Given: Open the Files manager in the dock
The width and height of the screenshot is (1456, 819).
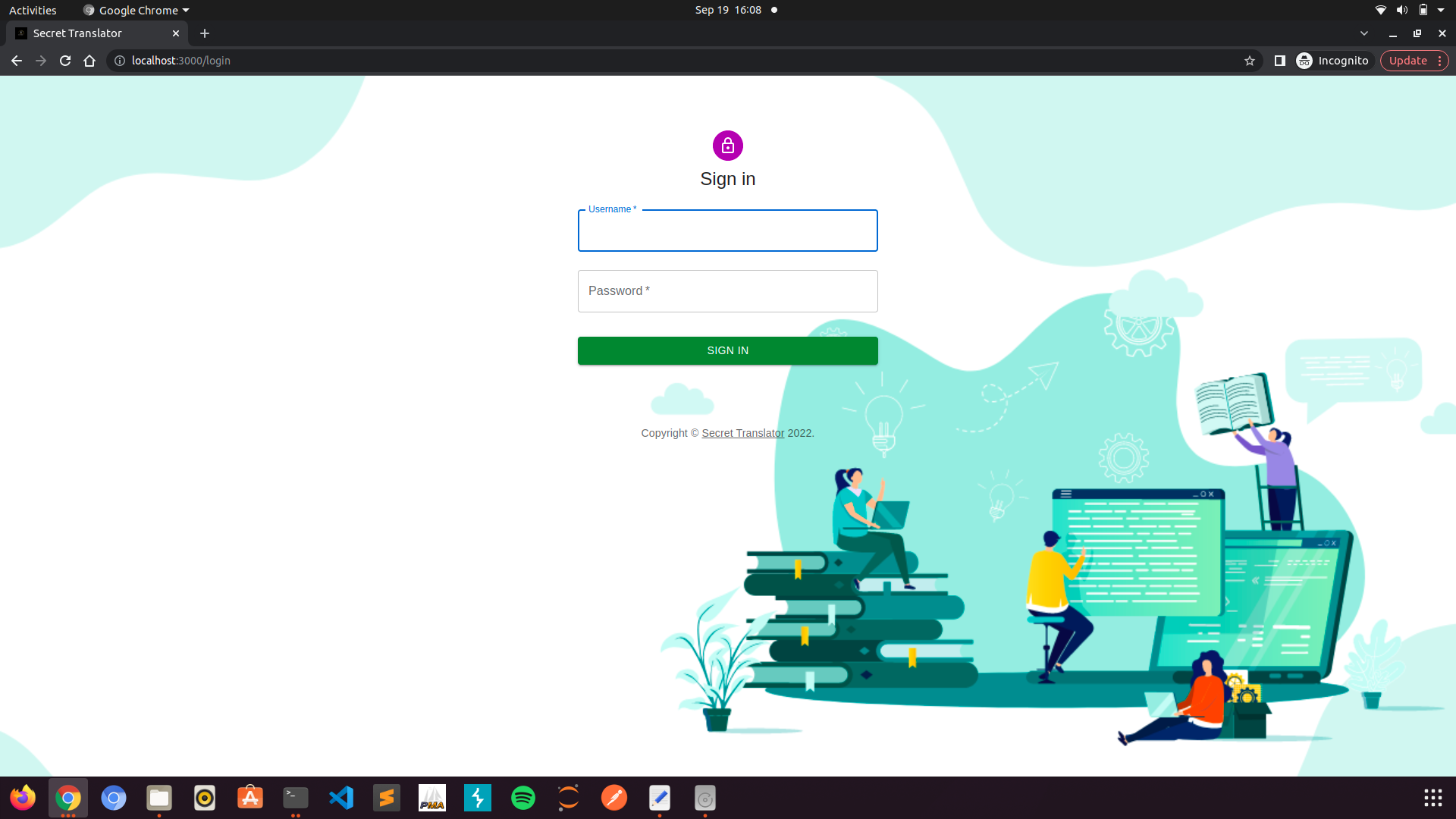Looking at the screenshot, I should pos(159,798).
